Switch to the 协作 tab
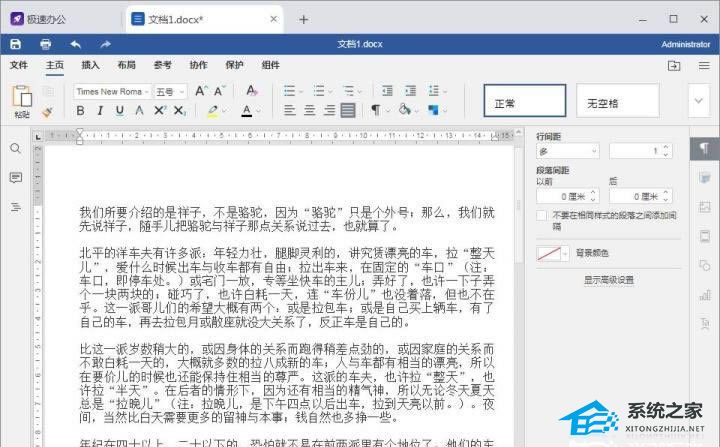 198,65
